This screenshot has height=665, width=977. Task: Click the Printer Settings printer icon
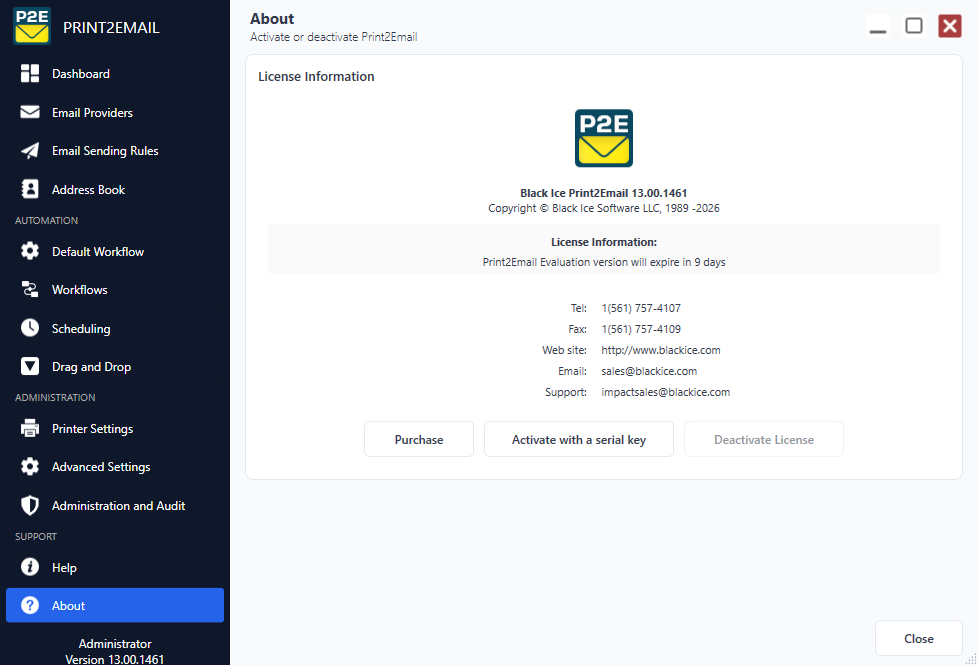[x=30, y=428]
